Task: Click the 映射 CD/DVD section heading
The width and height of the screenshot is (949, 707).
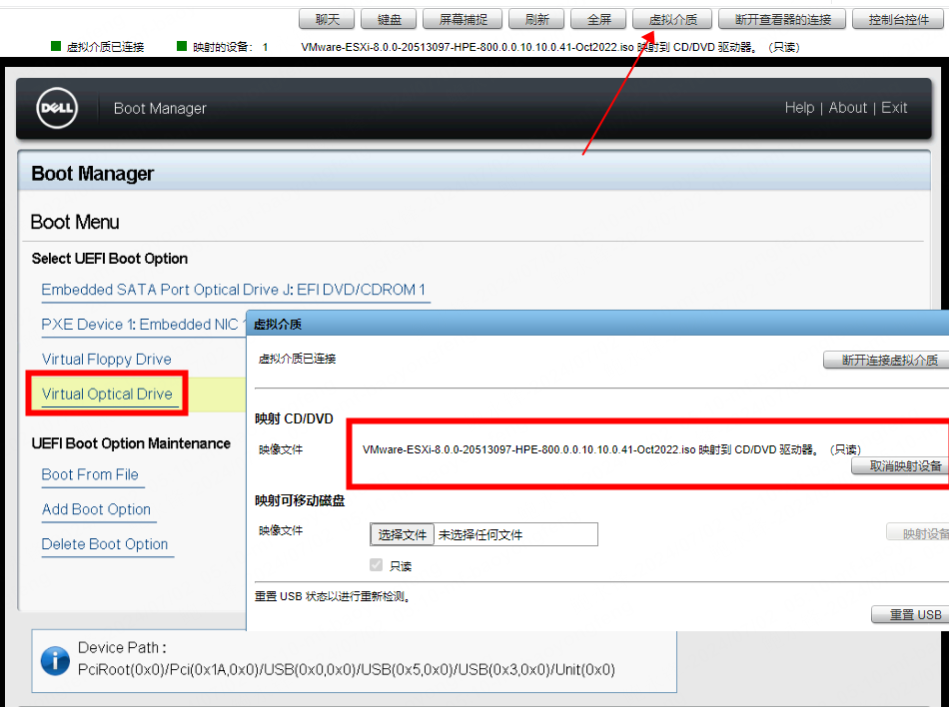Action: click(x=294, y=419)
